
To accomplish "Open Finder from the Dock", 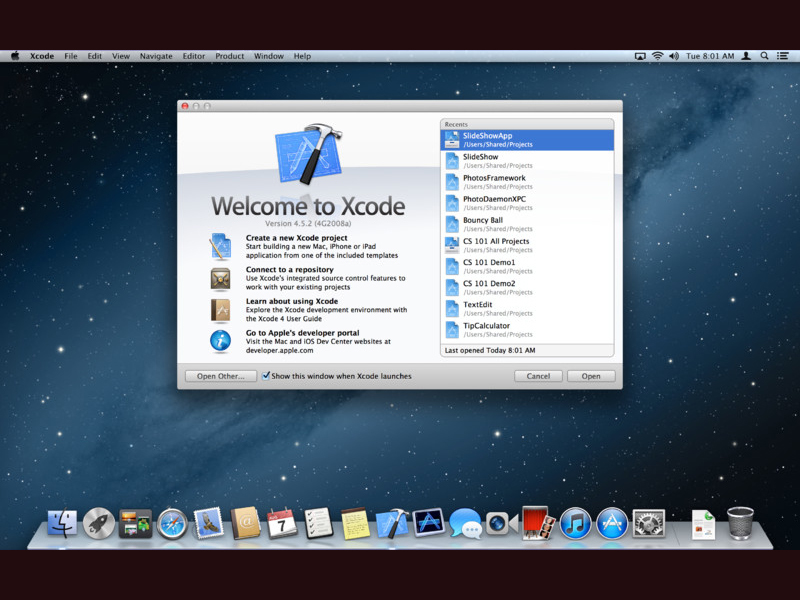I will pyautogui.click(x=62, y=523).
